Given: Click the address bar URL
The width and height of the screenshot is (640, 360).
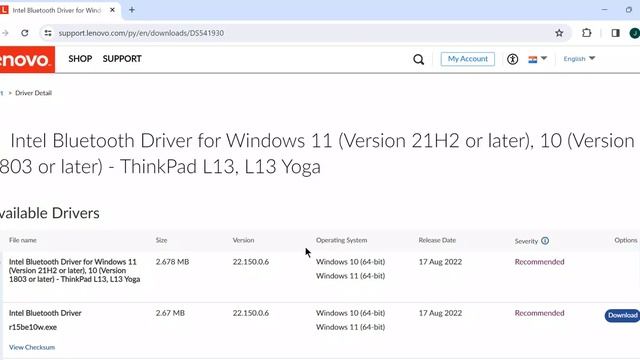Looking at the screenshot, I should pos(141,33).
